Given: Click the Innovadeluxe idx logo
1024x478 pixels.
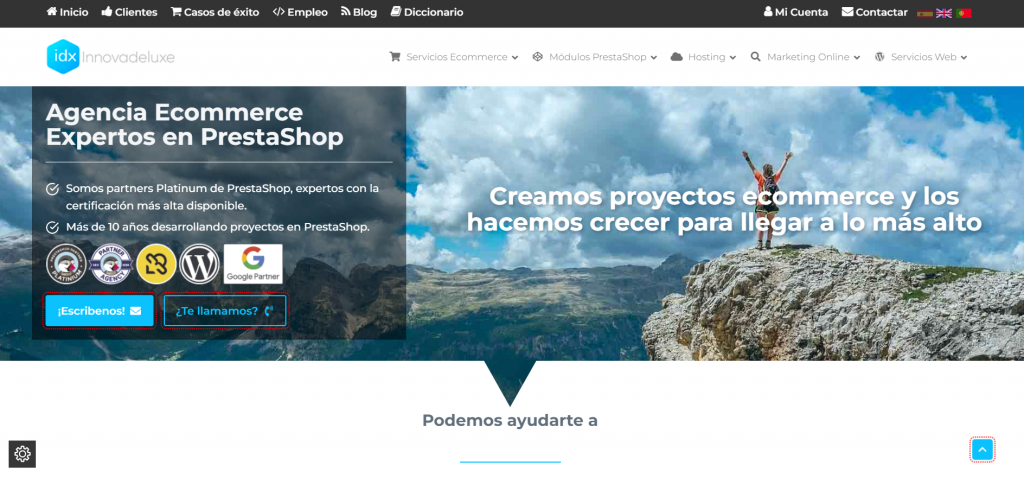Looking at the screenshot, I should [x=111, y=57].
